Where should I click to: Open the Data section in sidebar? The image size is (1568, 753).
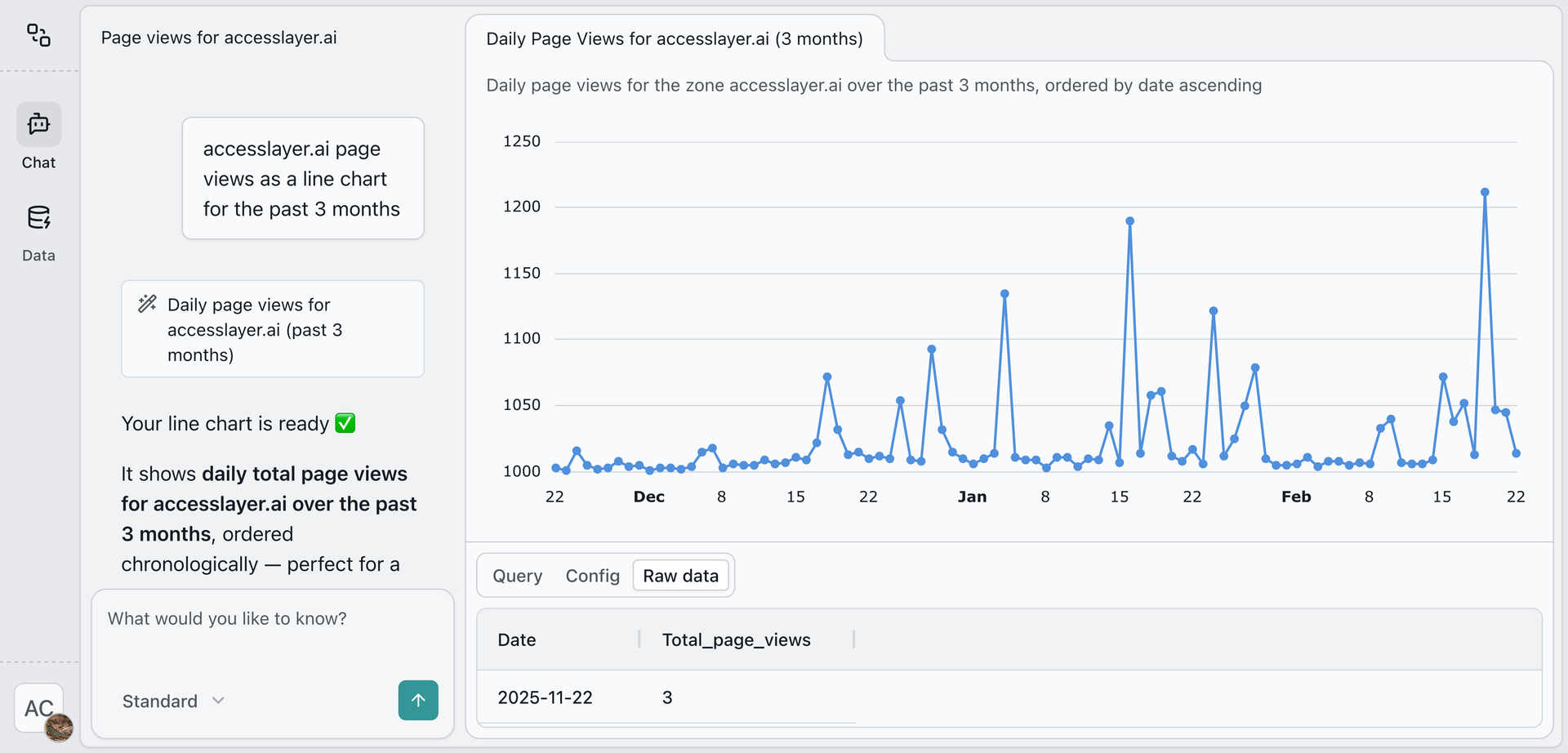[38, 233]
